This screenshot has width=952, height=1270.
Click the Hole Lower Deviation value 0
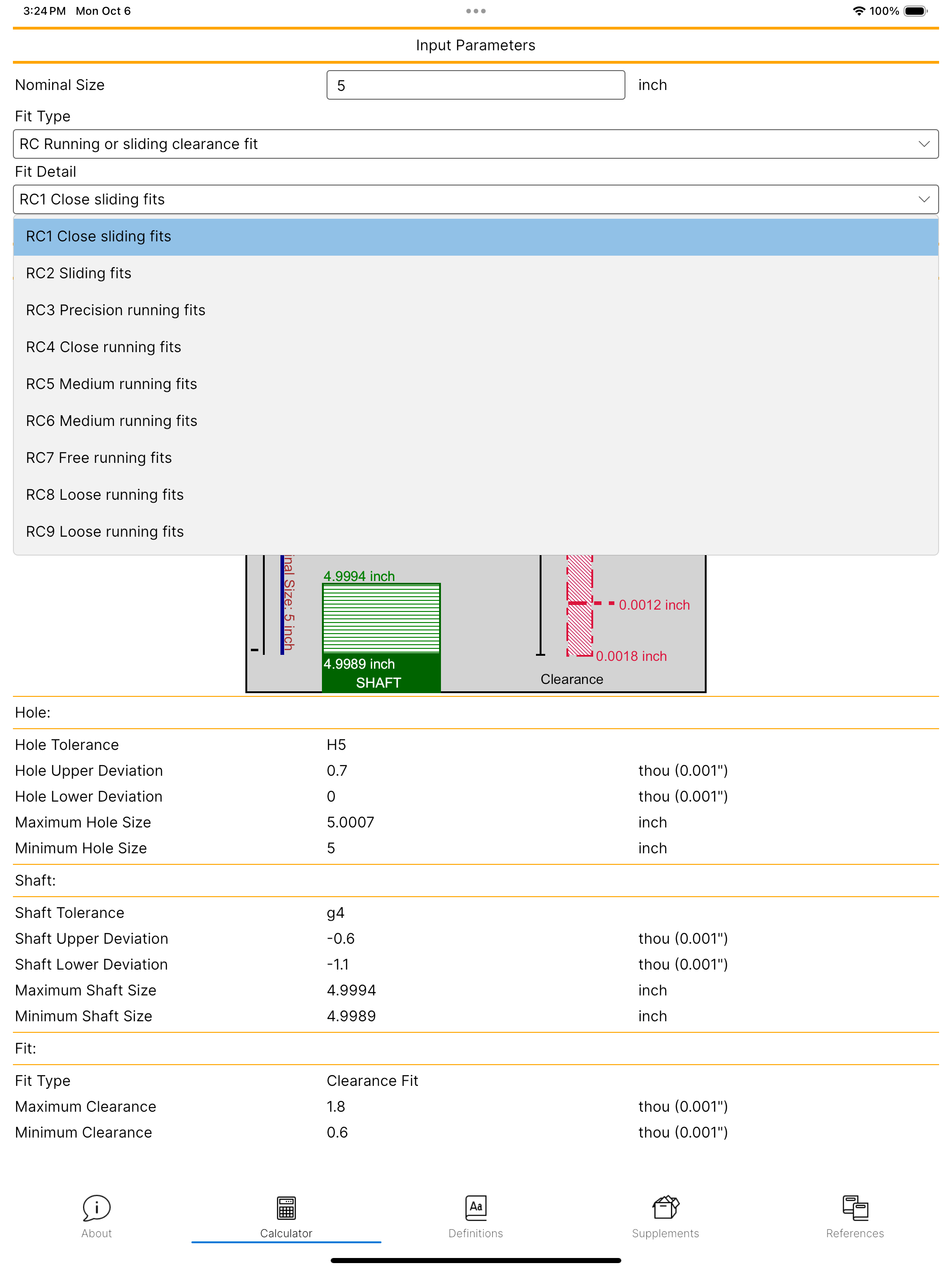point(331,797)
